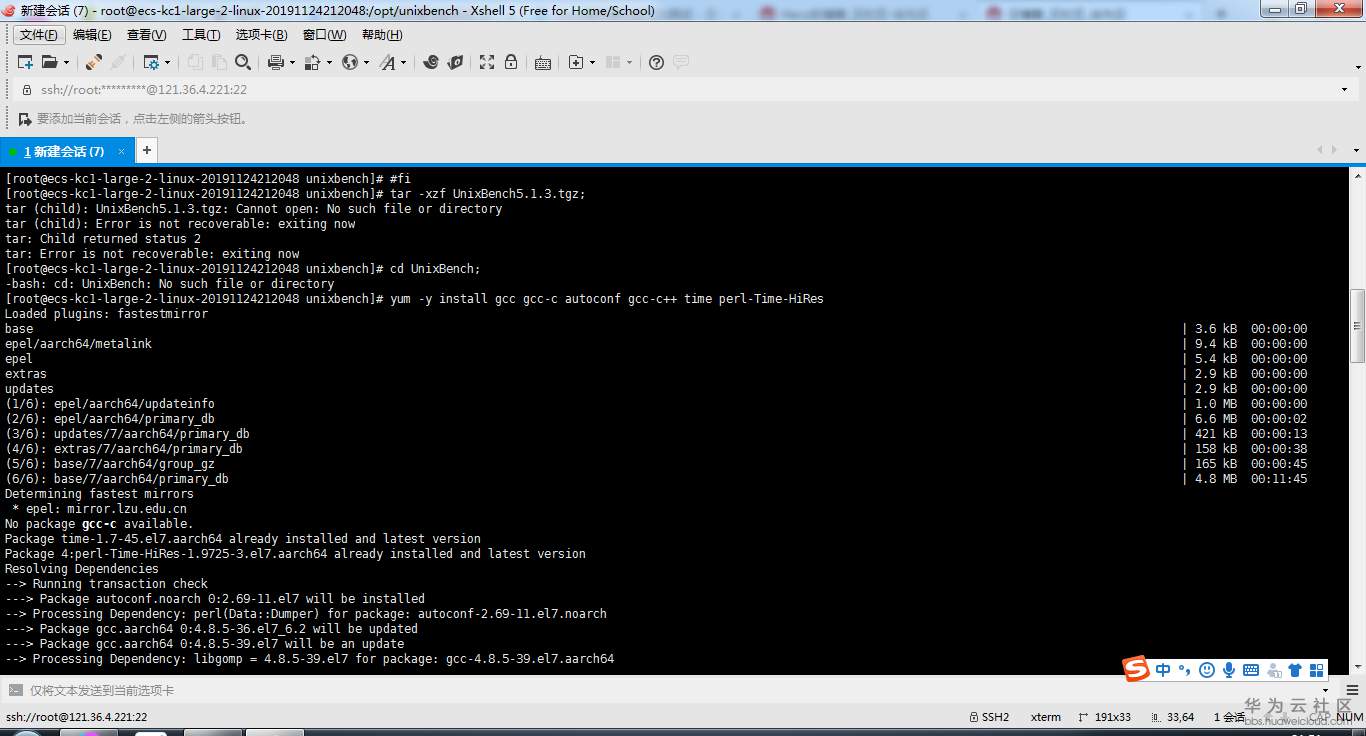The width and height of the screenshot is (1366, 736).
Task: Open session properties gear icon
Action: tap(151, 62)
